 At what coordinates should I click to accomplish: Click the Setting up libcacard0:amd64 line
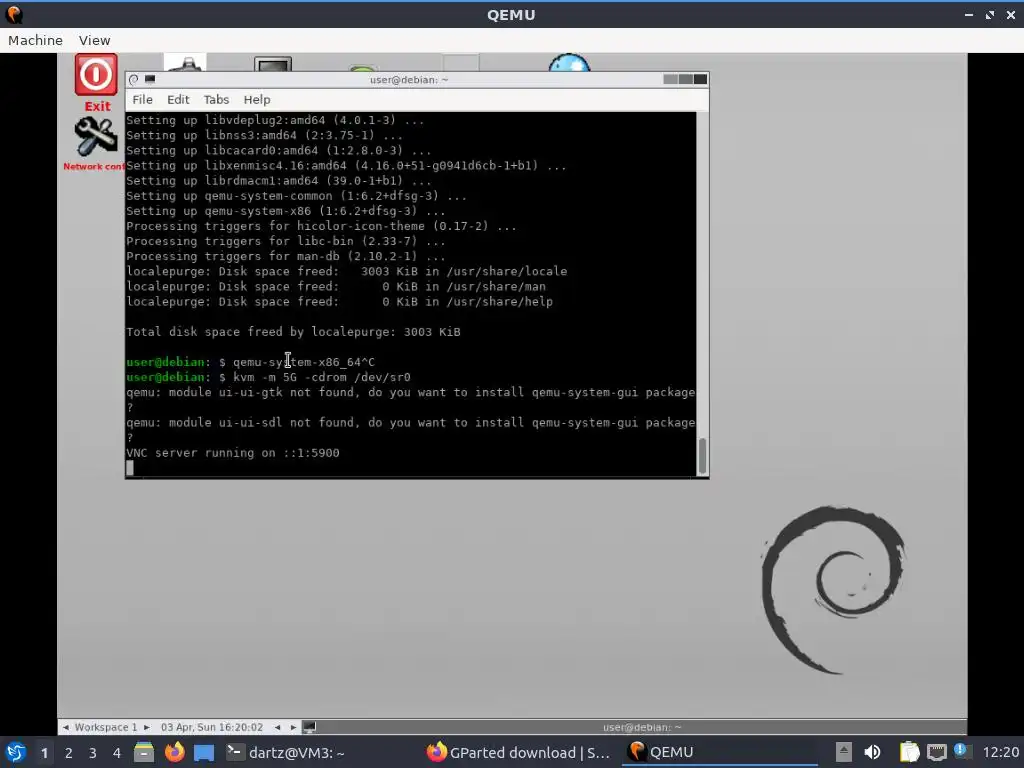[278, 150]
